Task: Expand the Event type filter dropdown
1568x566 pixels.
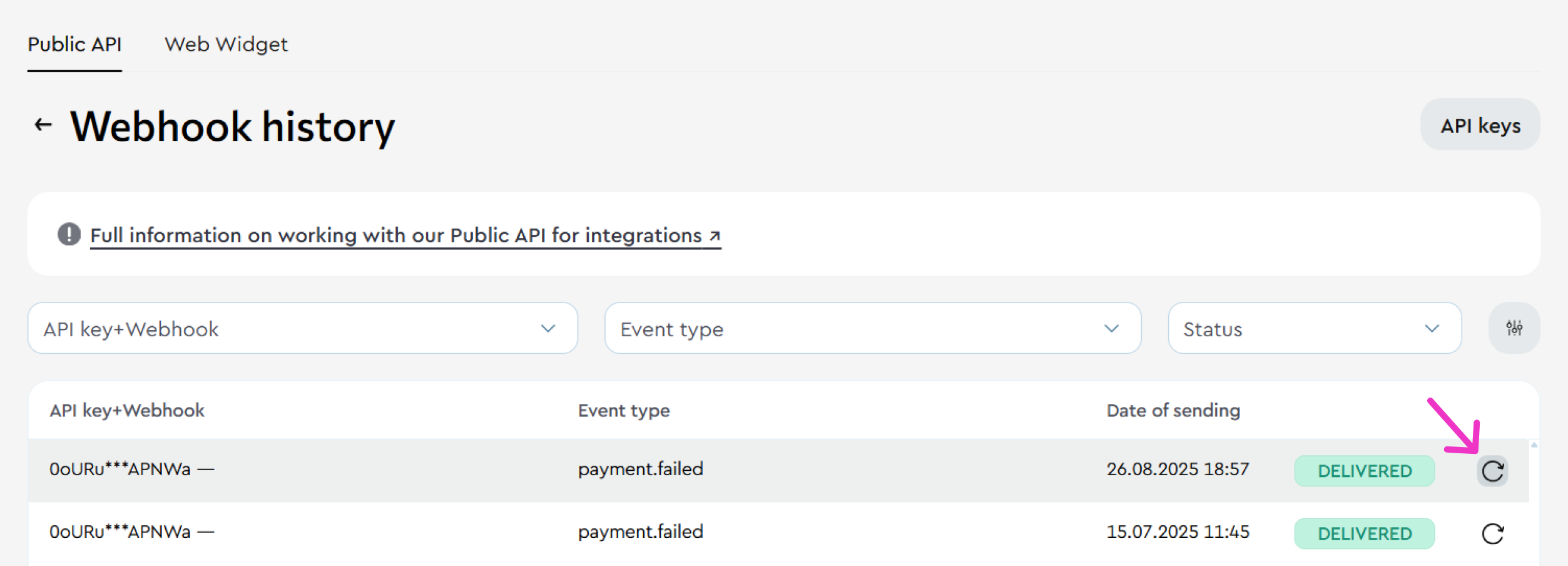Action: pyautogui.click(x=873, y=328)
